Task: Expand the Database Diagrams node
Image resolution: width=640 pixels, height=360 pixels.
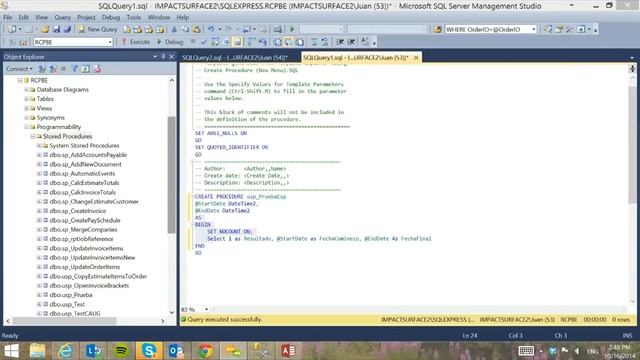Action: pos(26,90)
